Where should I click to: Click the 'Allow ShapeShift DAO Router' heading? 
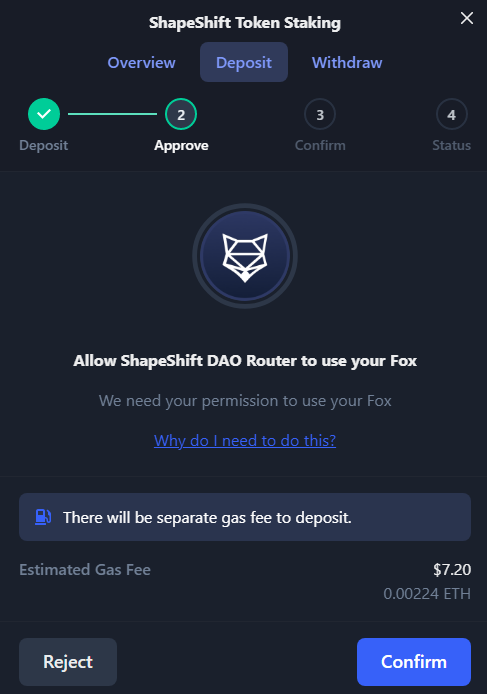pos(245,361)
